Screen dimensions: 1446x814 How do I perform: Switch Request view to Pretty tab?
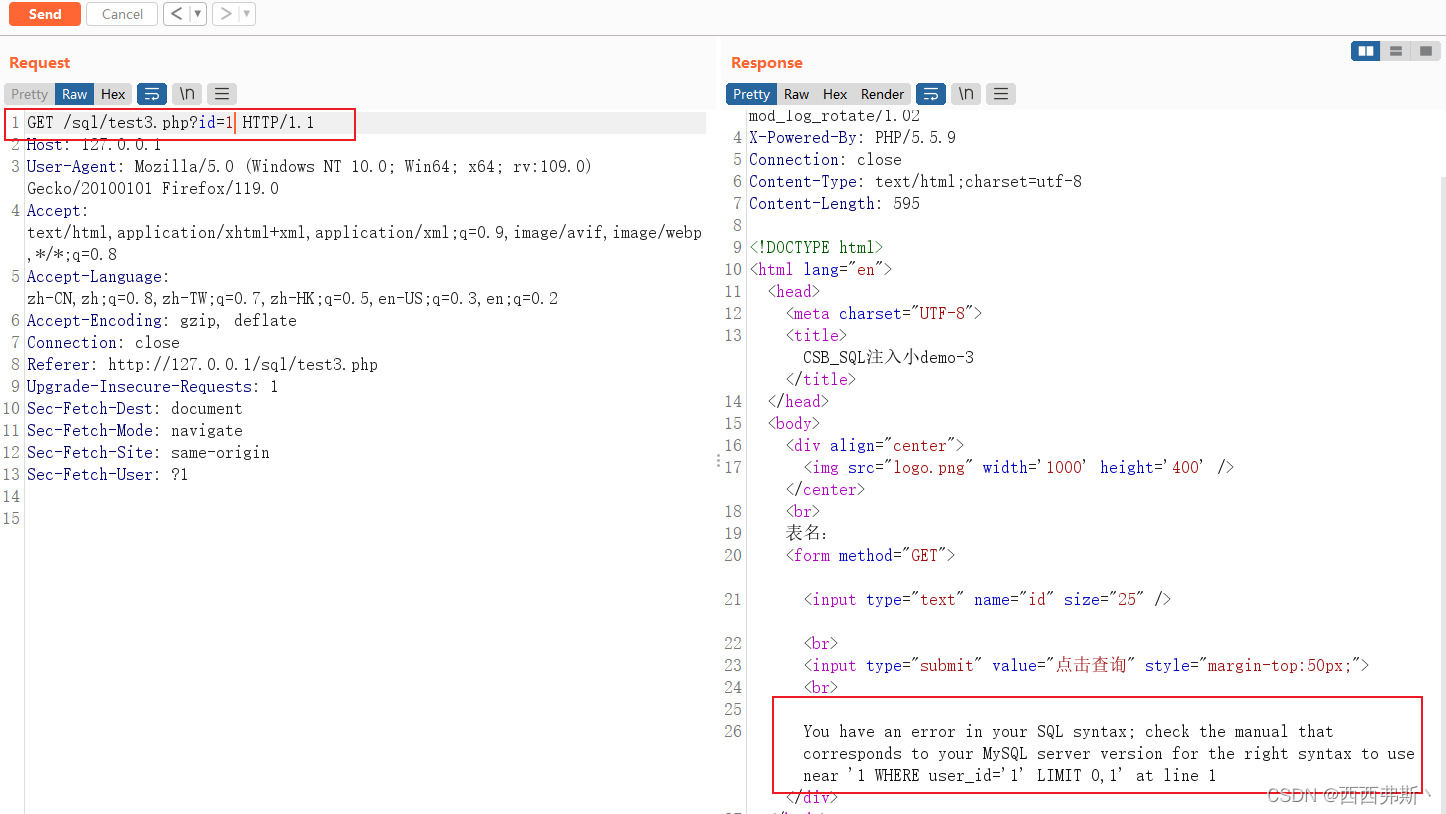pyautogui.click(x=29, y=94)
